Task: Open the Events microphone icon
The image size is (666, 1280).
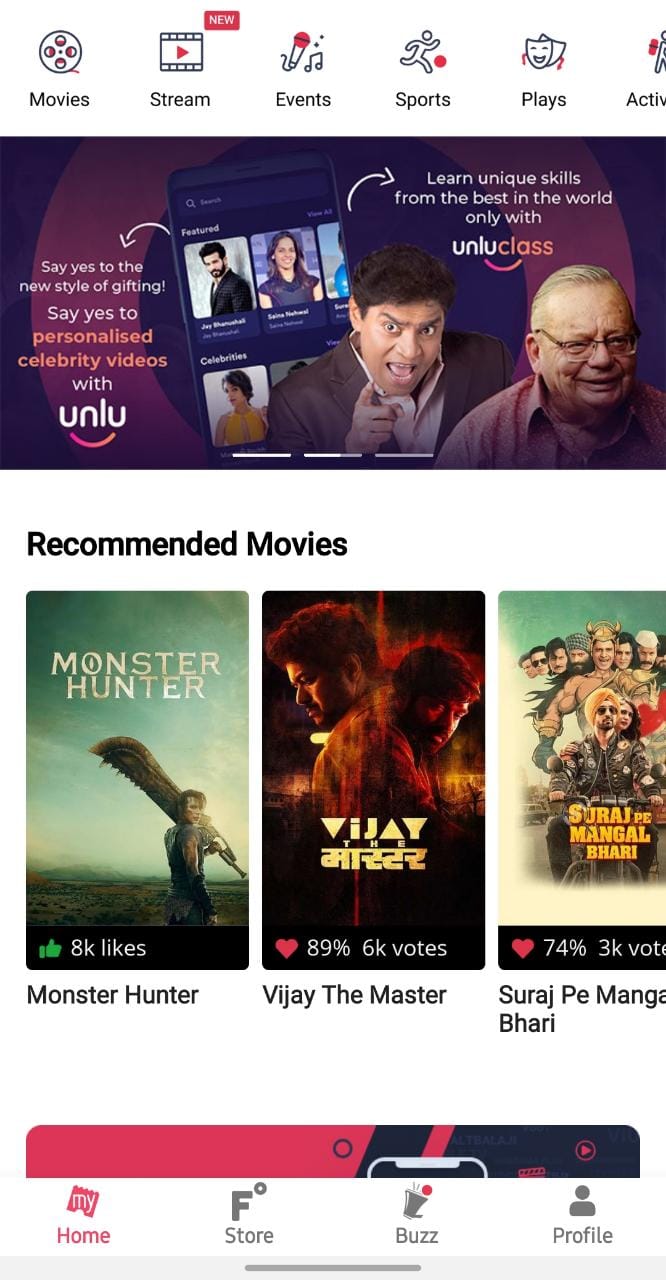Action: coord(302,52)
